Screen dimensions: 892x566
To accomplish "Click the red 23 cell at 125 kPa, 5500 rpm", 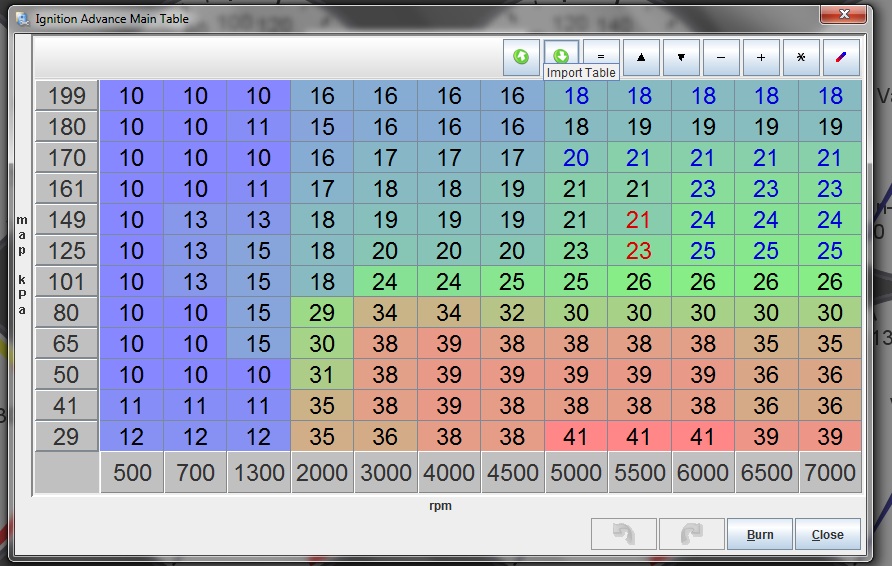I will (639, 250).
